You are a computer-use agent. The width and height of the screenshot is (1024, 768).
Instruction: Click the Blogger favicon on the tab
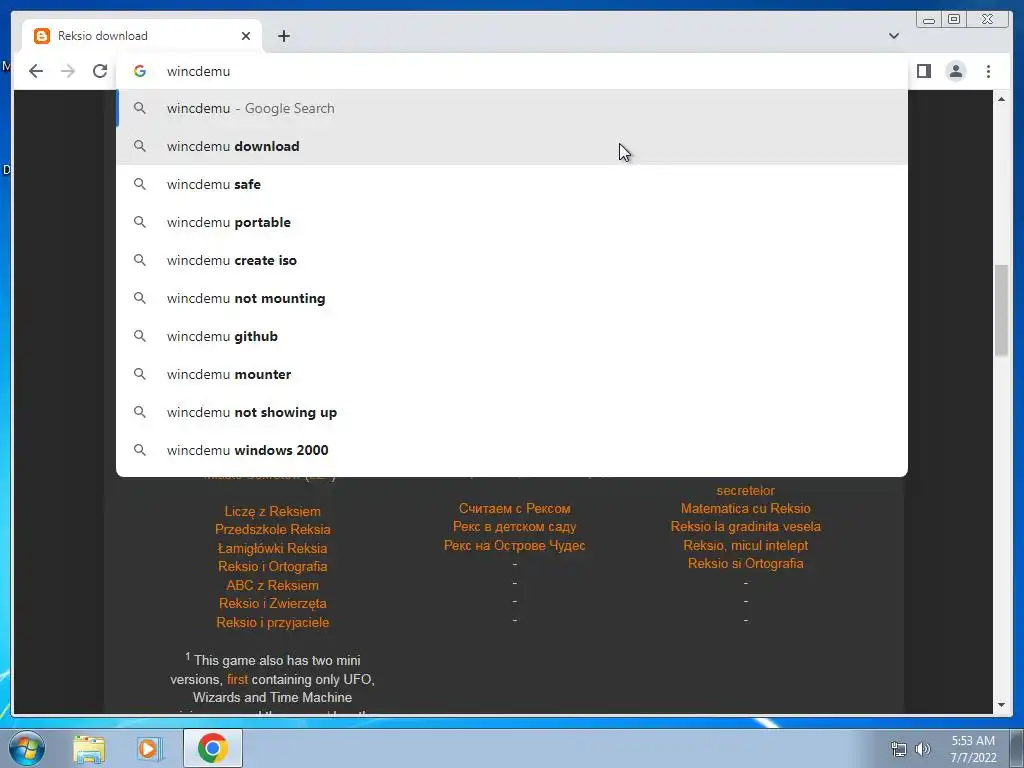point(42,36)
